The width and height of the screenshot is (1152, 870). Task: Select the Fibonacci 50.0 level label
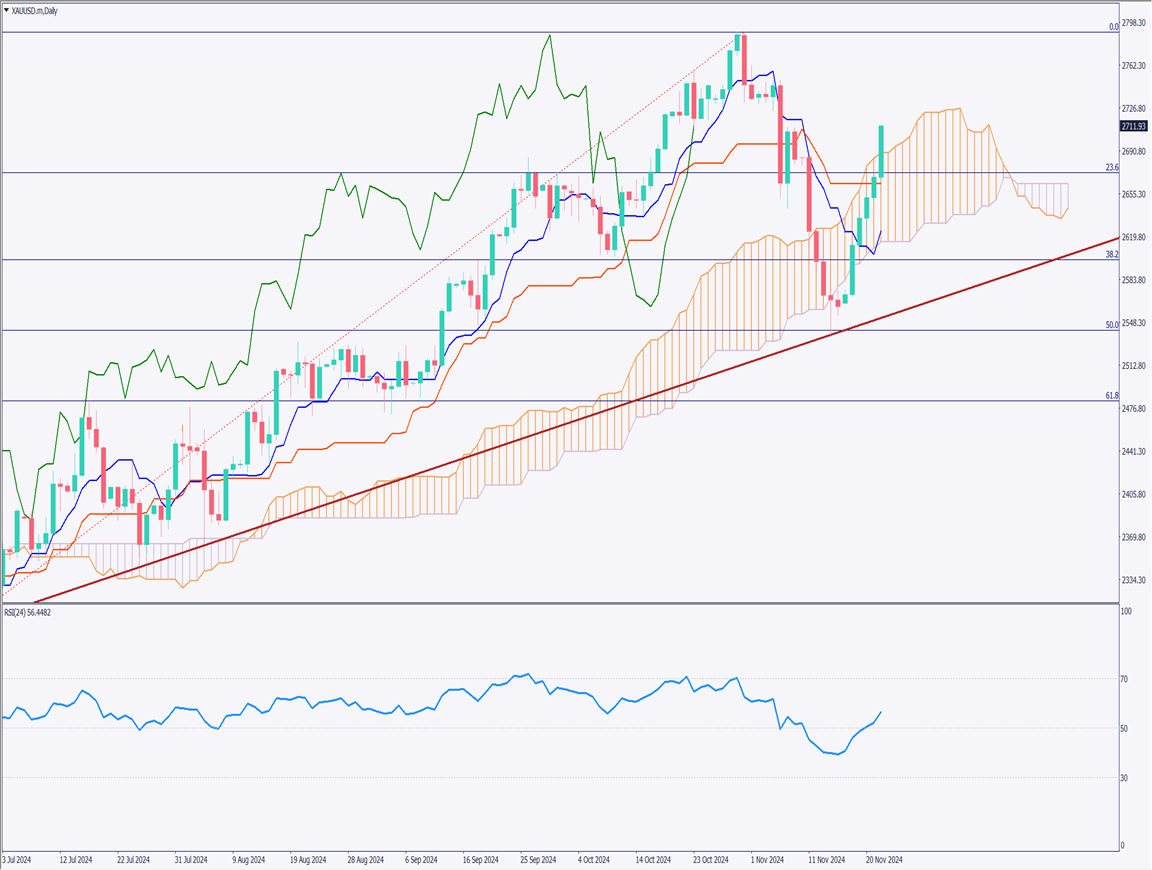(x=1112, y=325)
